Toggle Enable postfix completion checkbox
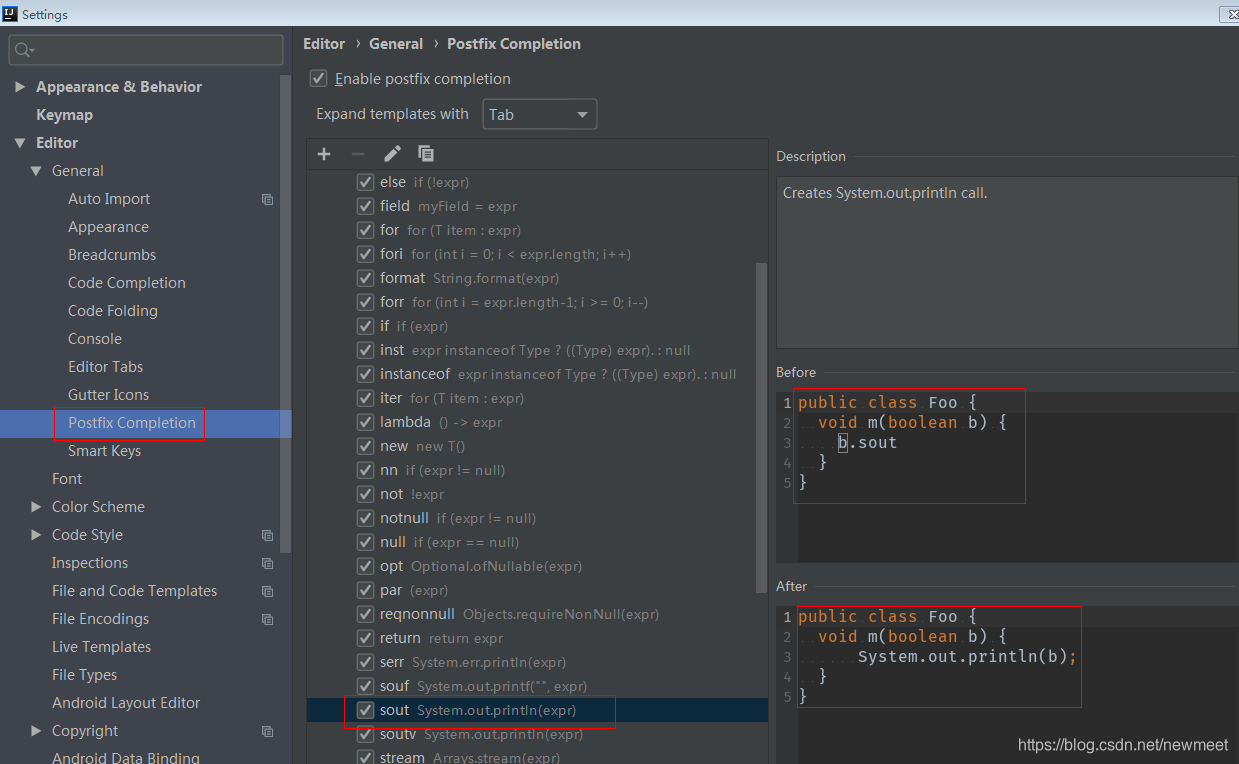Screen dimensions: 1239x764 tap(319, 78)
